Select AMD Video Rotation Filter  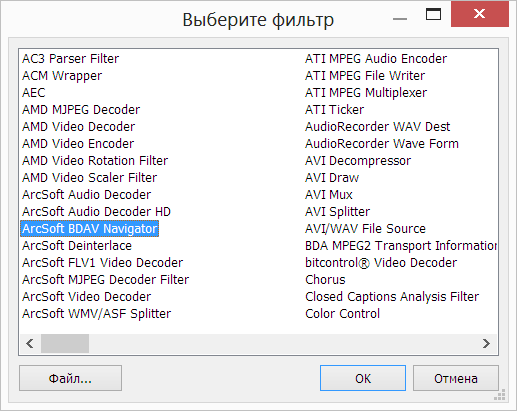(95, 161)
